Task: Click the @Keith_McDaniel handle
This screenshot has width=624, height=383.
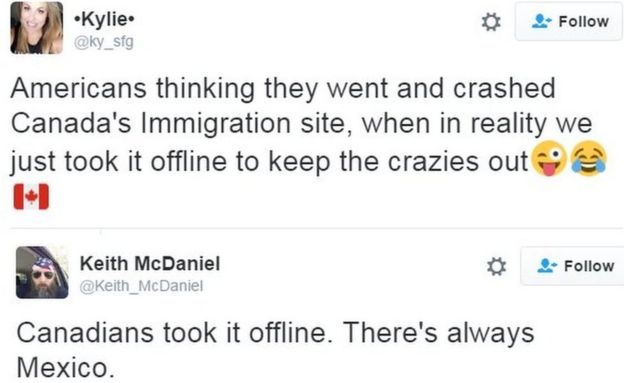Action: [x=142, y=285]
